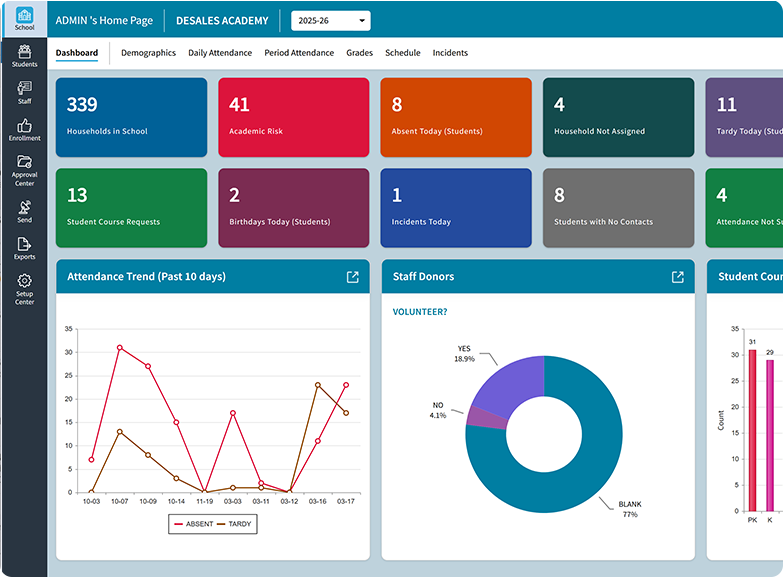Viewport: 783px width, 577px height.
Task: Toggle the ABSENT series in chart legend
Action: coord(194,524)
